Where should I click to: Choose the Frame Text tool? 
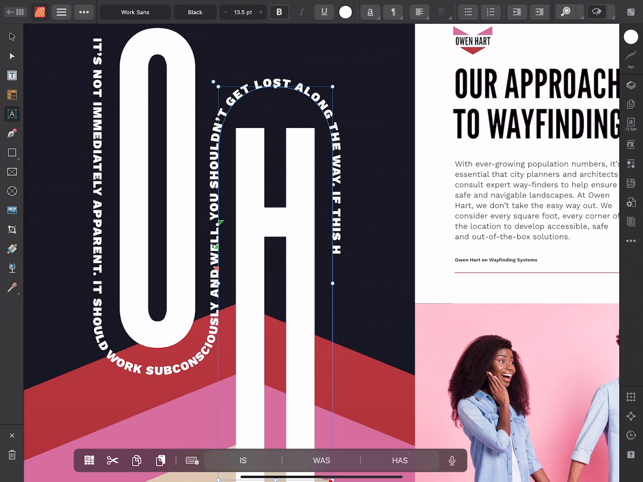(x=12, y=75)
